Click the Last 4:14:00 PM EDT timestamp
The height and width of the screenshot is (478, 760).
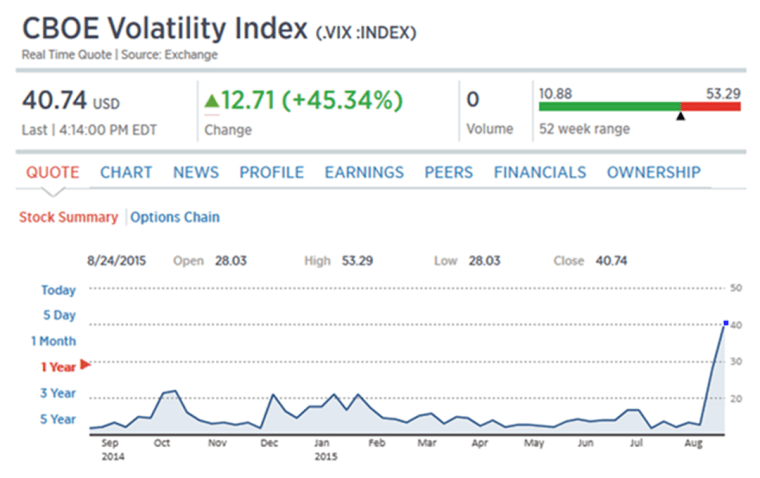click(x=89, y=130)
